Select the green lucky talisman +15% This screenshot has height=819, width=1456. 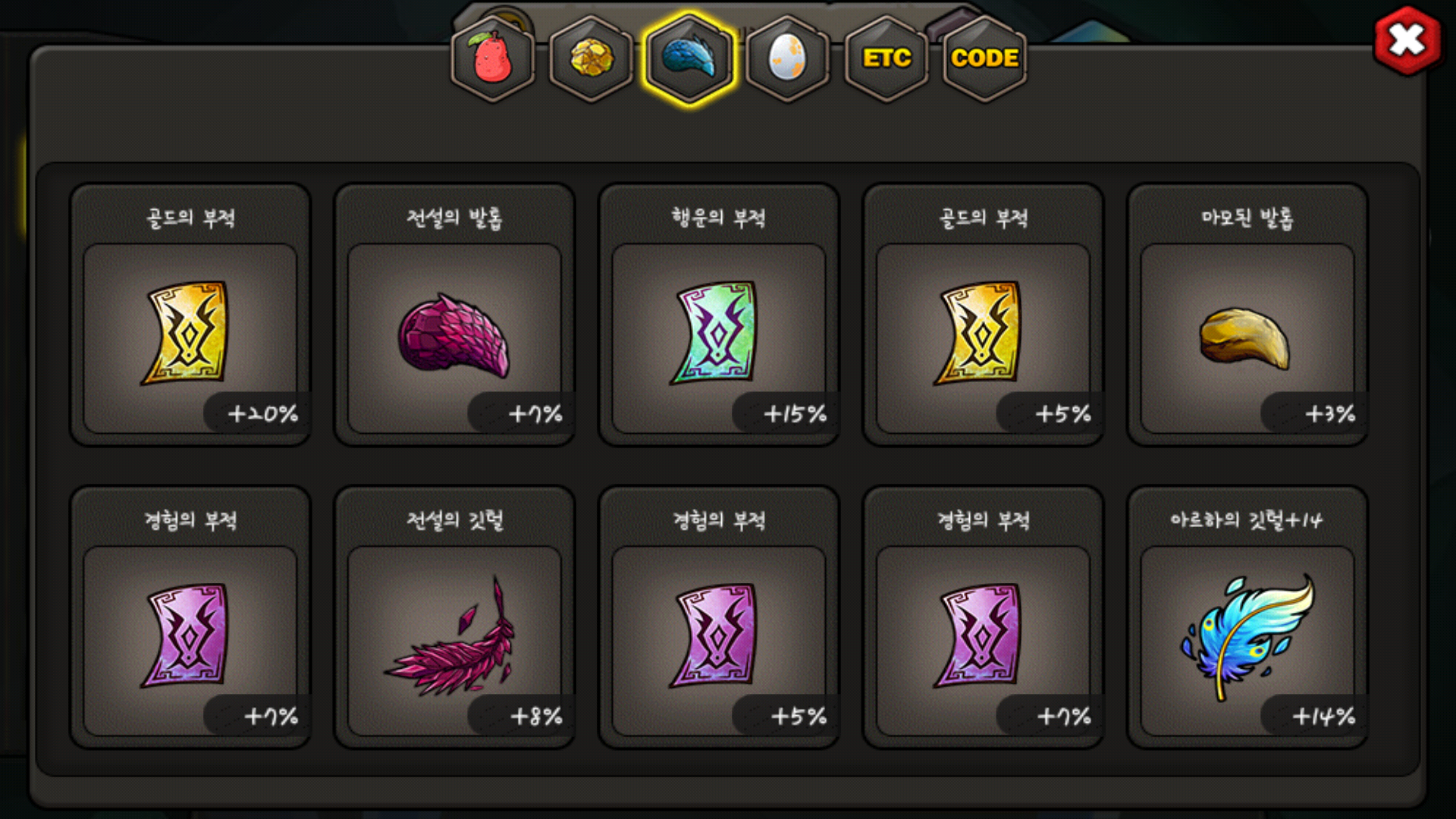coord(719,315)
